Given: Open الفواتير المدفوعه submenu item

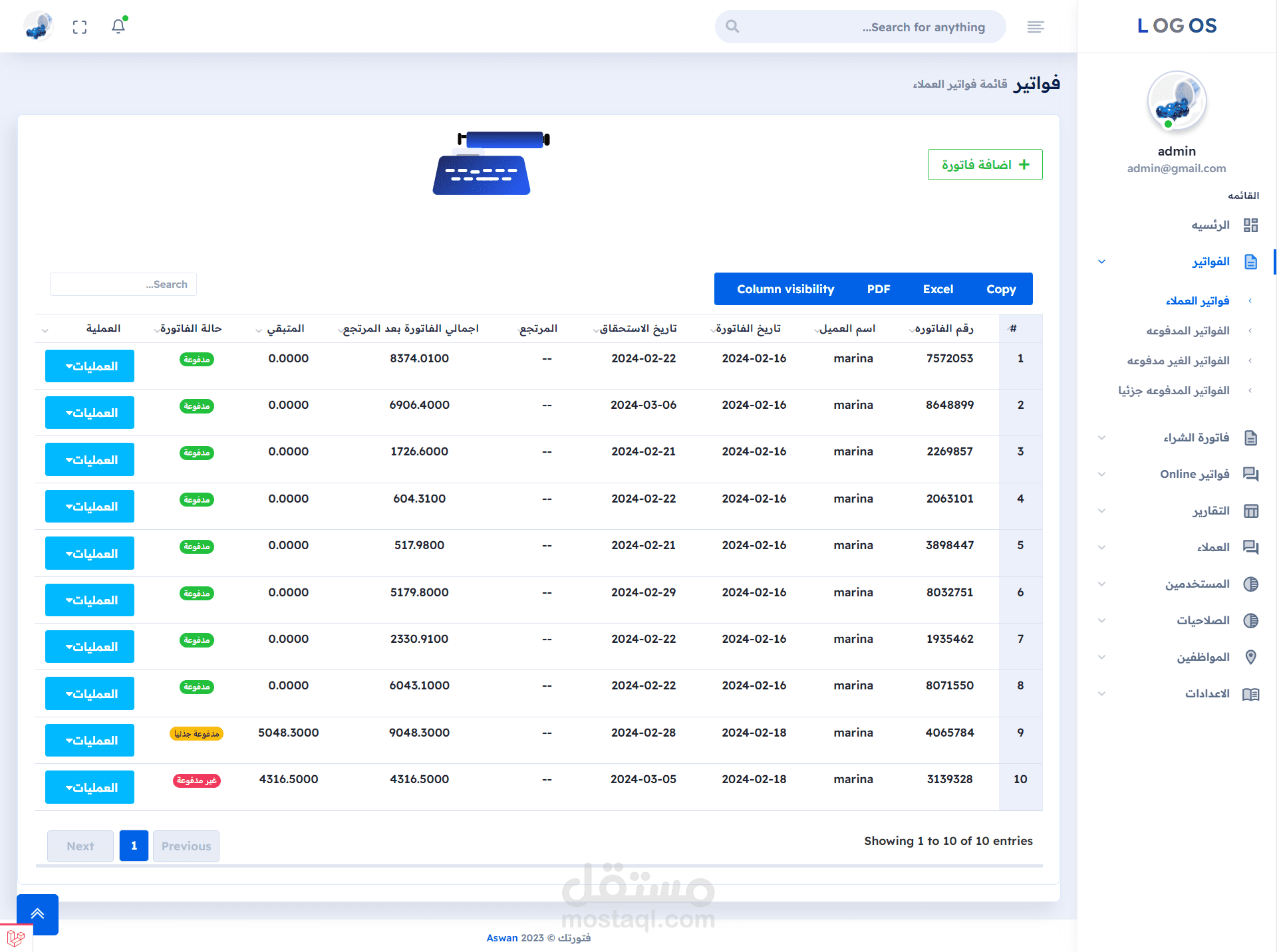Looking at the screenshot, I should pos(1187,330).
